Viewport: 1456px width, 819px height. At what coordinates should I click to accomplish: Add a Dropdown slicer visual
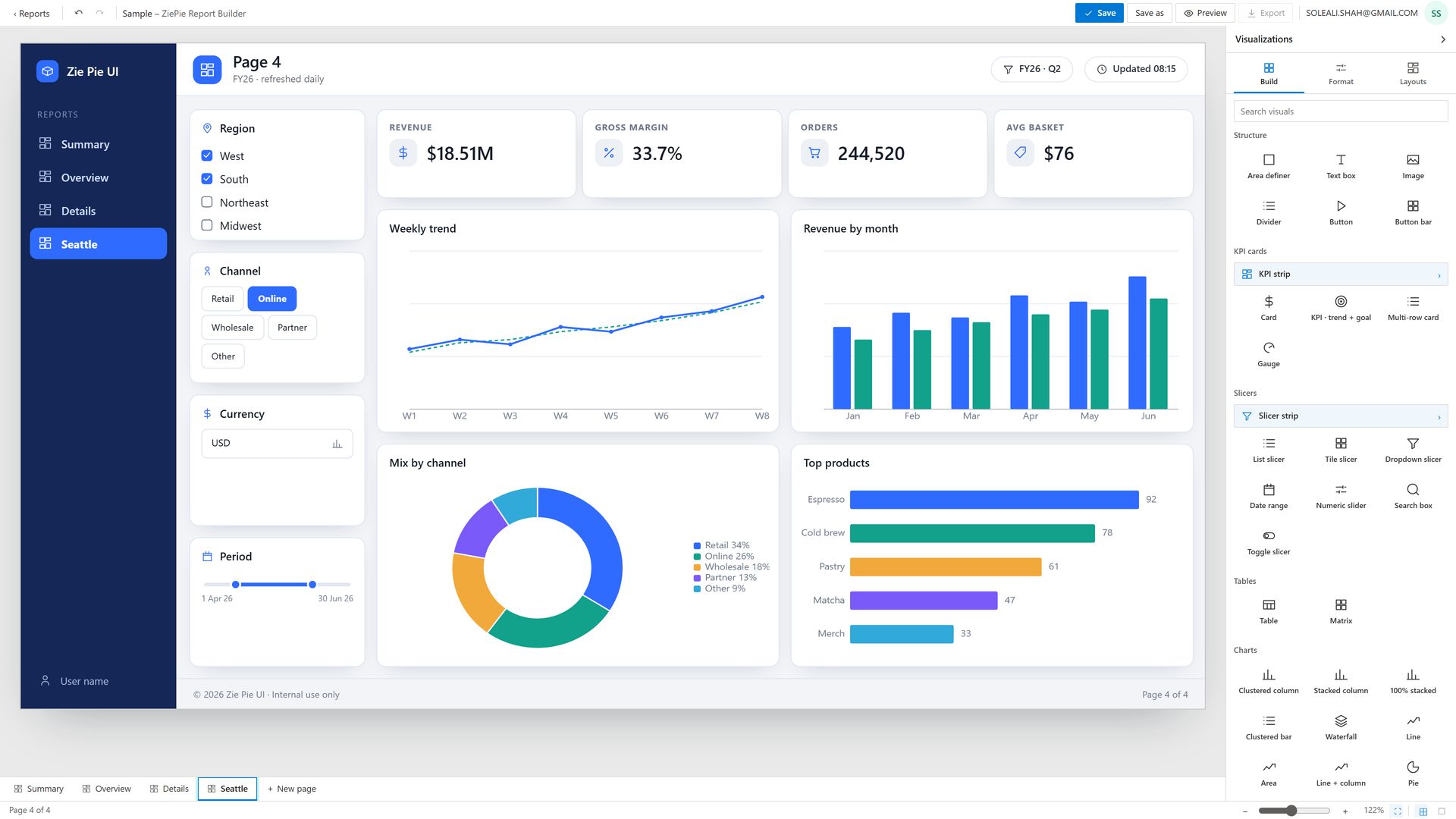[x=1412, y=450]
